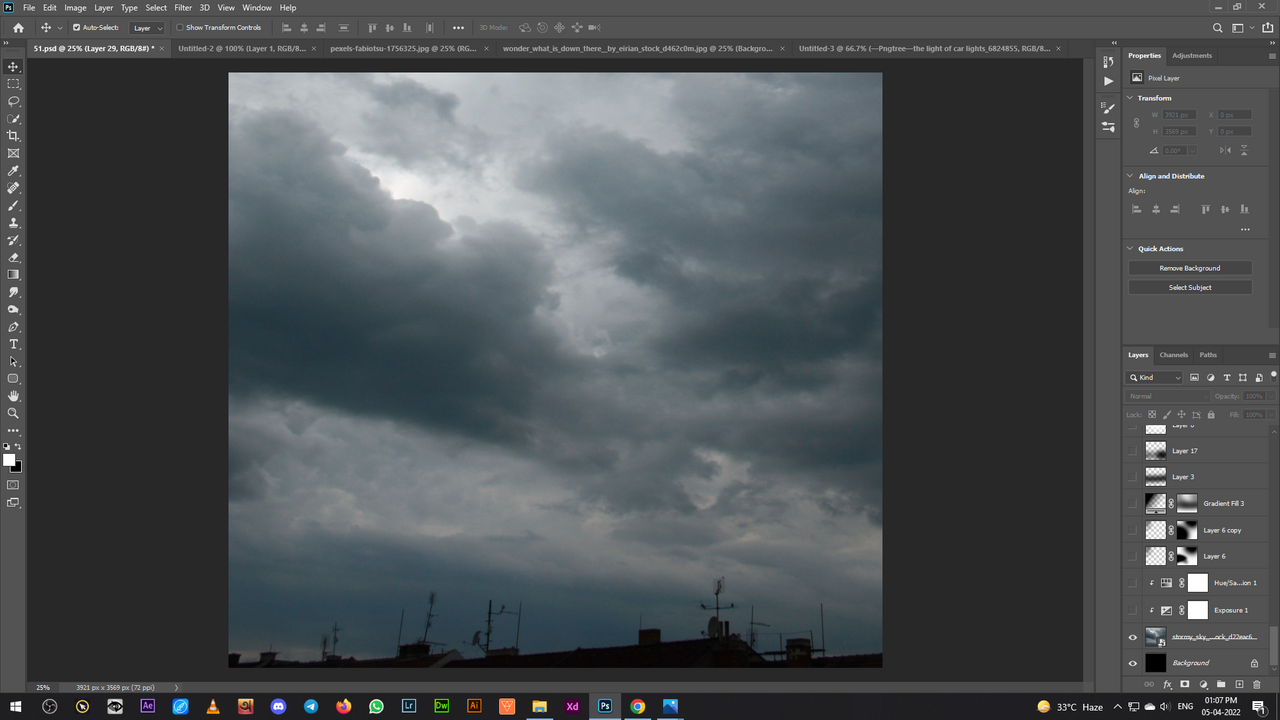Show Layer 6 copy visibility

pos(1133,530)
